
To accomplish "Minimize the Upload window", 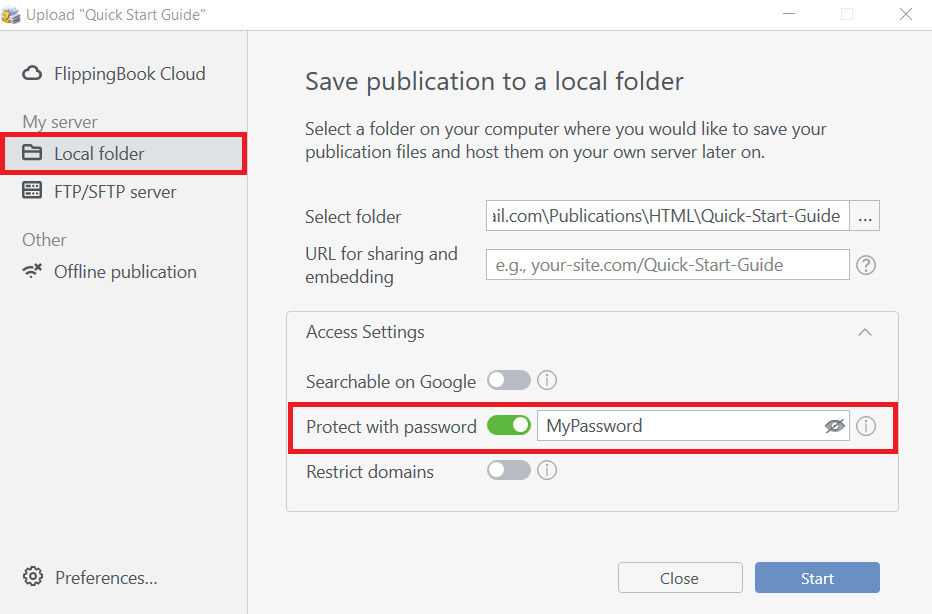I will point(789,14).
